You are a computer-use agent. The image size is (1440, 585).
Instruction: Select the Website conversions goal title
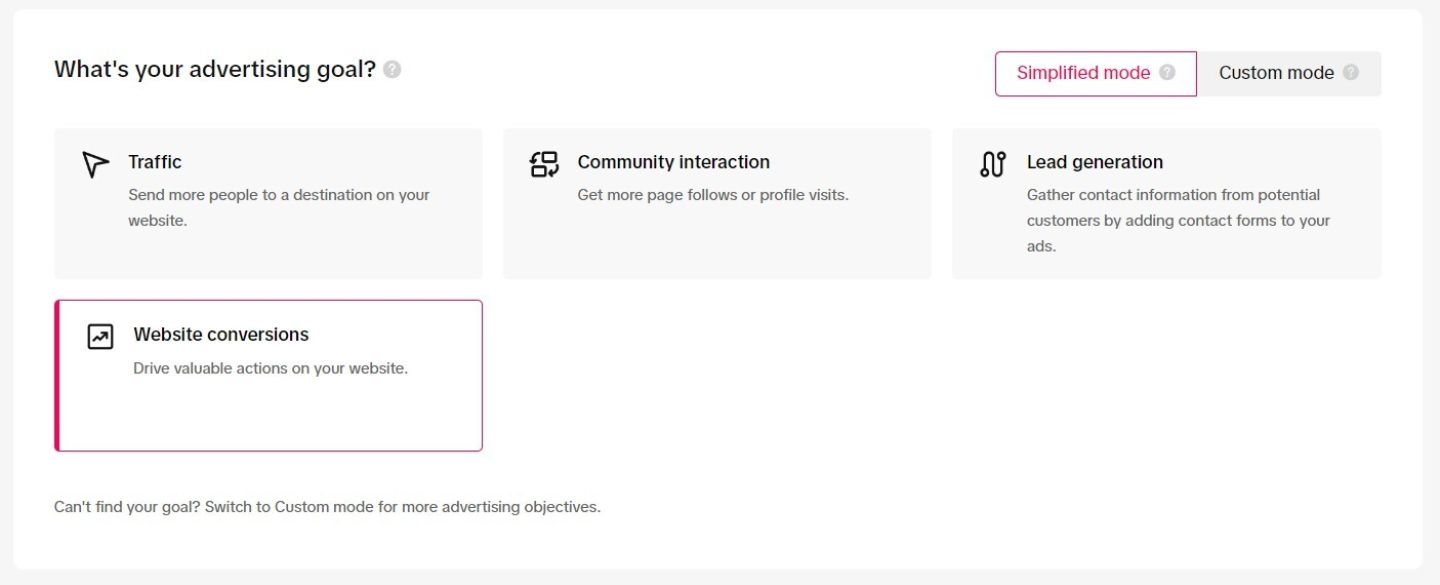(x=221, y=335)
